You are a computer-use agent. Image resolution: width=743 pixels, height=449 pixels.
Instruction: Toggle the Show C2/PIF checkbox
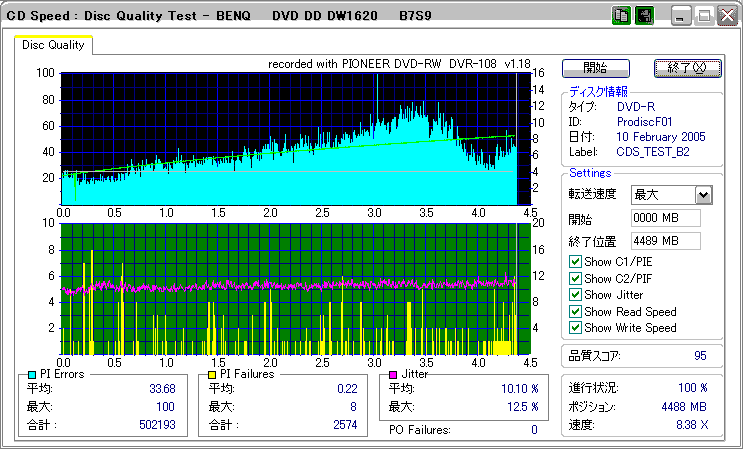tap(574, 278)
